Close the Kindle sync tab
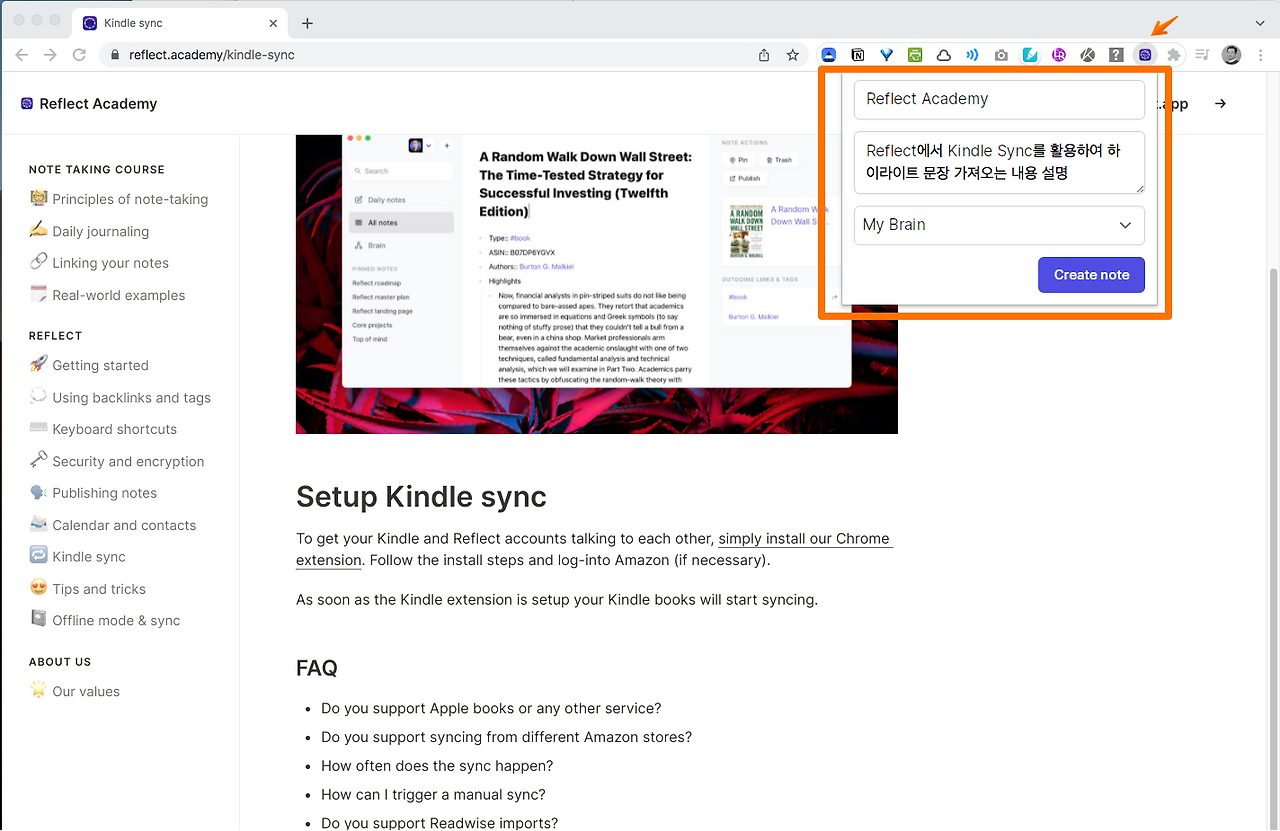Image resolution: width=1280 pixels, height=831 pixels. (x=274, y=23)
